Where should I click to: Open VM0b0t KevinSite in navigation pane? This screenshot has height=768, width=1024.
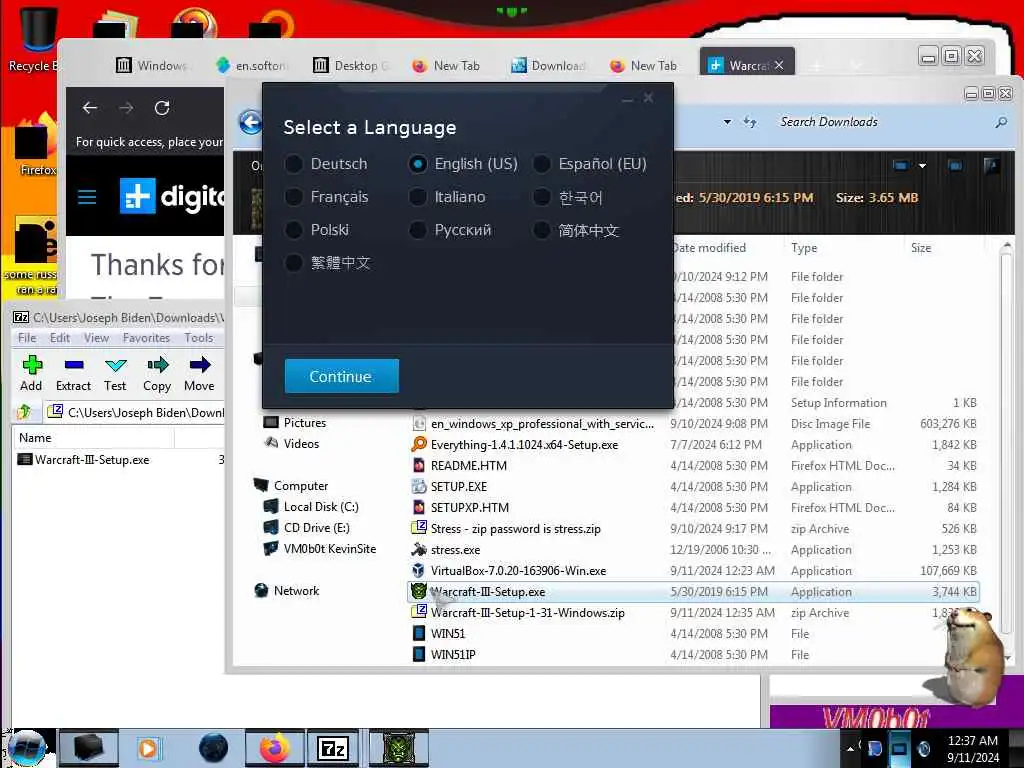(320, 548)
